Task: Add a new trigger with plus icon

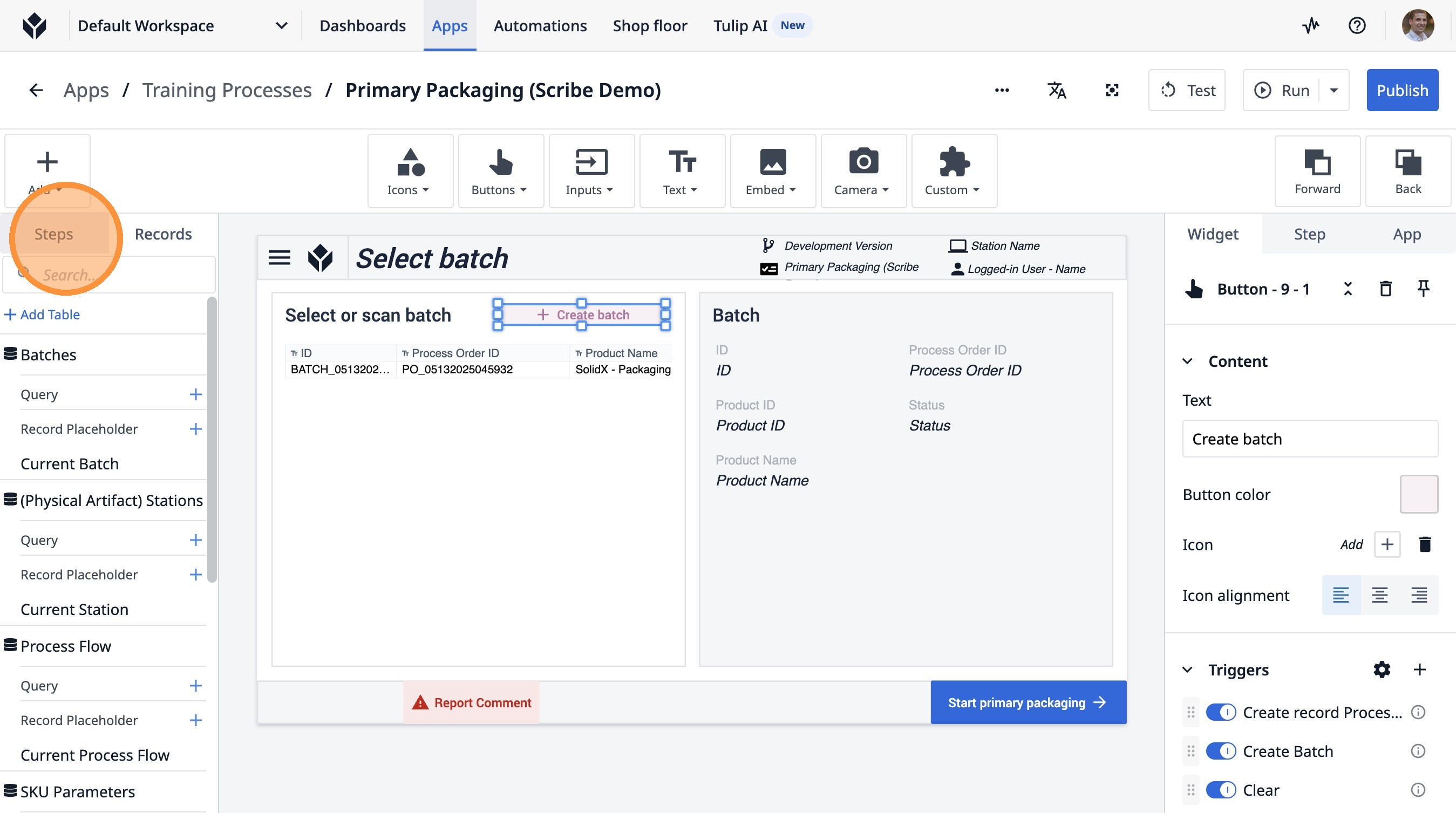Action: [1419, 669]
